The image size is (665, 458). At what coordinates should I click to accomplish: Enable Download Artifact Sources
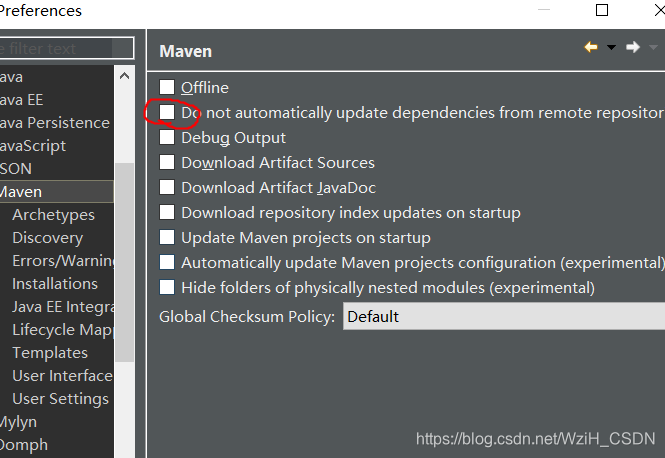coord(167,162)
